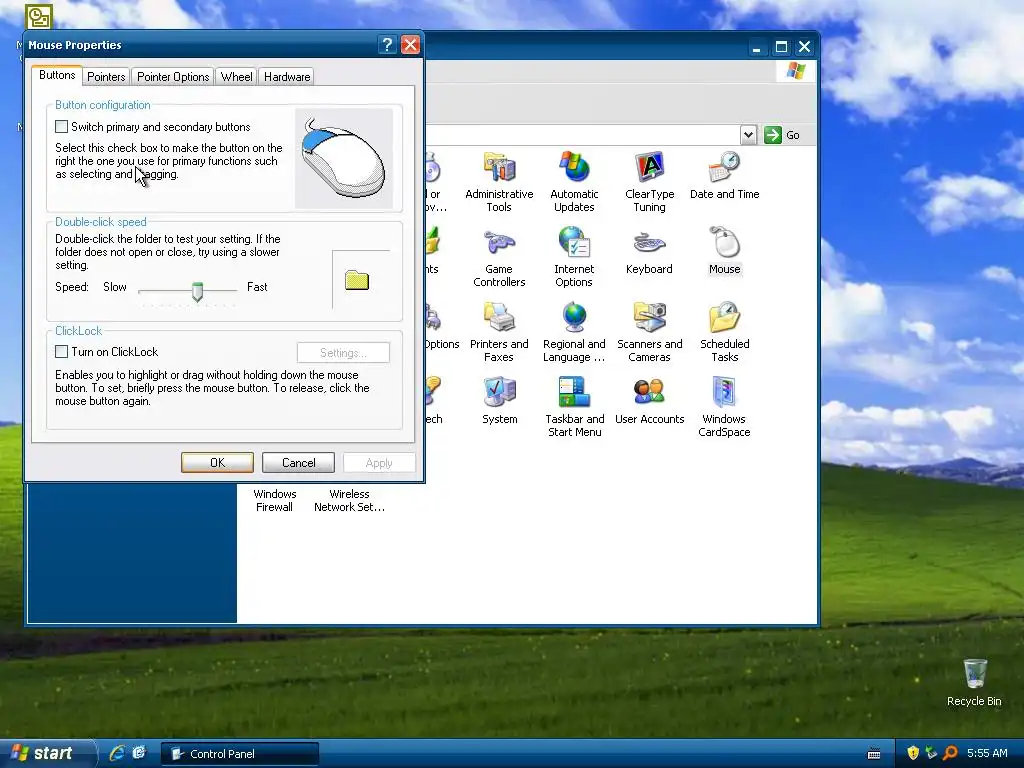
Task: Open System icon in Control Panel
Action: pos(500,400)
